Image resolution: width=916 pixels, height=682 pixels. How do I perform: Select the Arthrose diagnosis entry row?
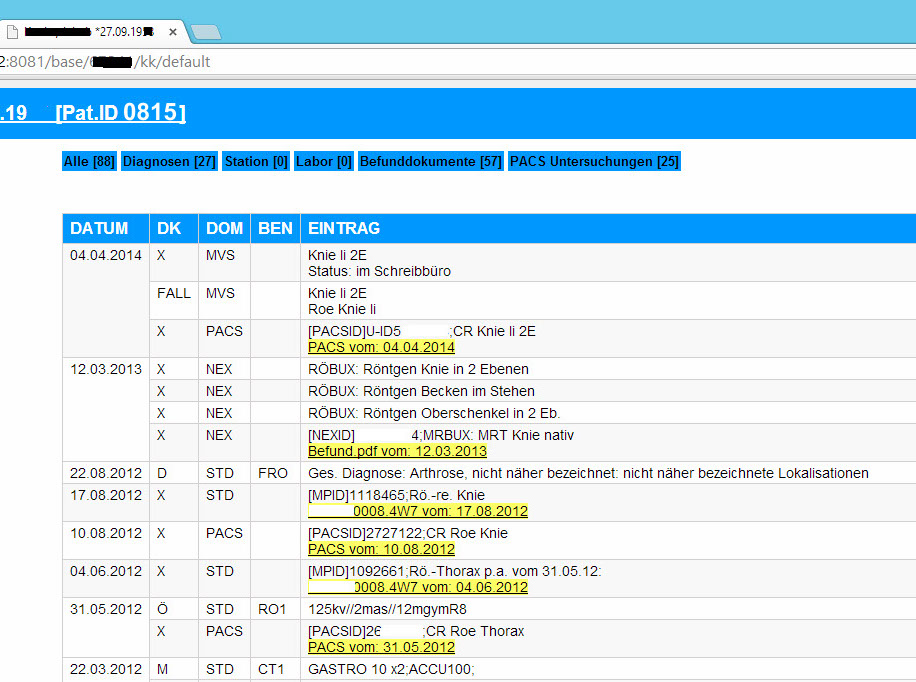[588, 473]
